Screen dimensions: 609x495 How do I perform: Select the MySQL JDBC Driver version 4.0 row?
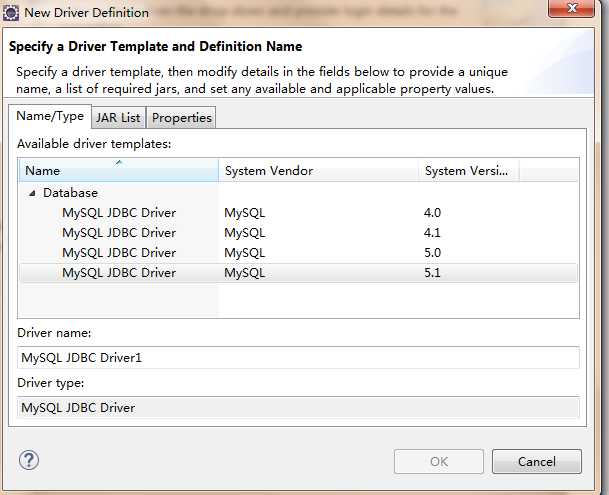298,213
